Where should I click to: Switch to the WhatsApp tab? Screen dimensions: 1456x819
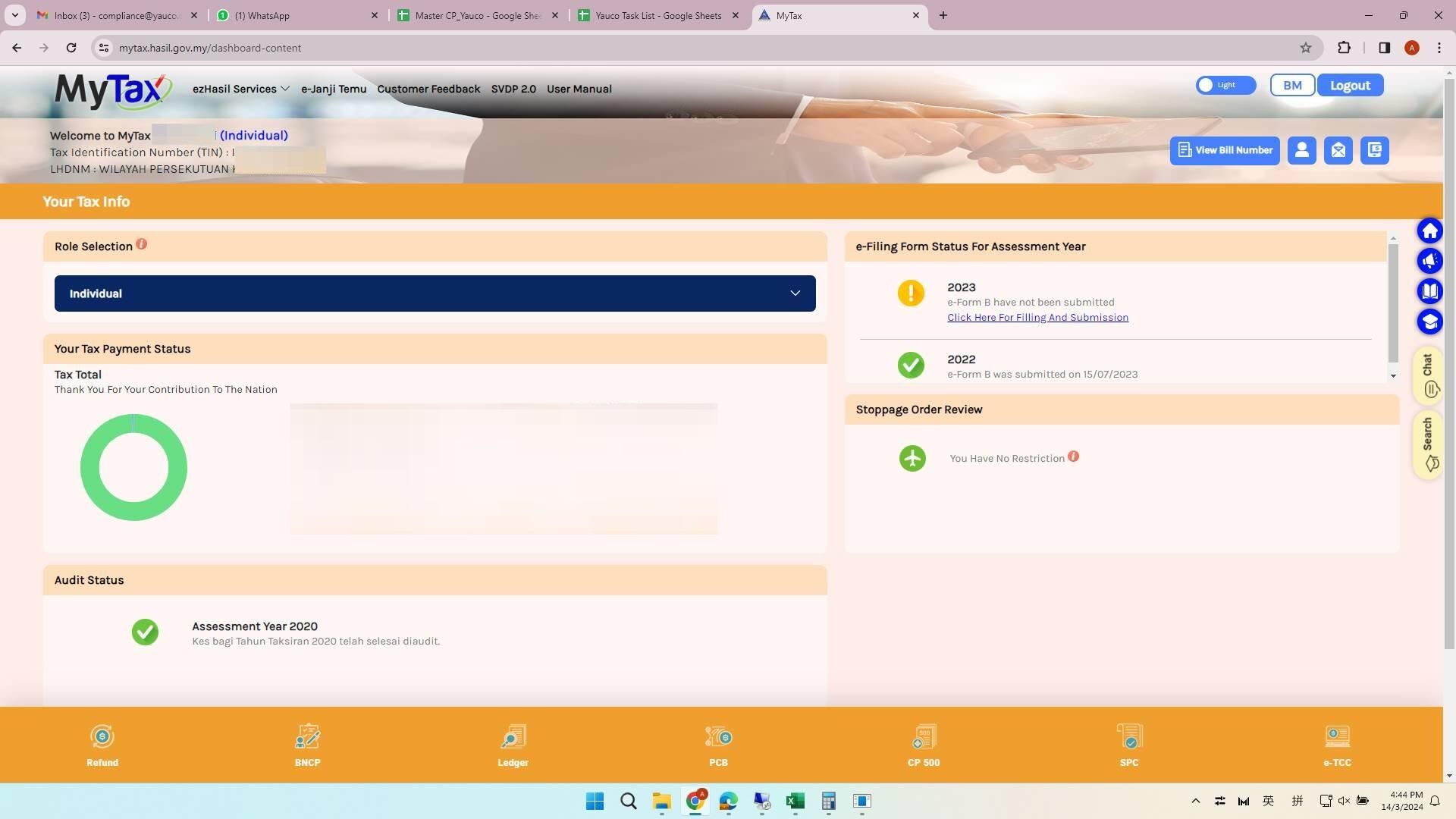297,15
